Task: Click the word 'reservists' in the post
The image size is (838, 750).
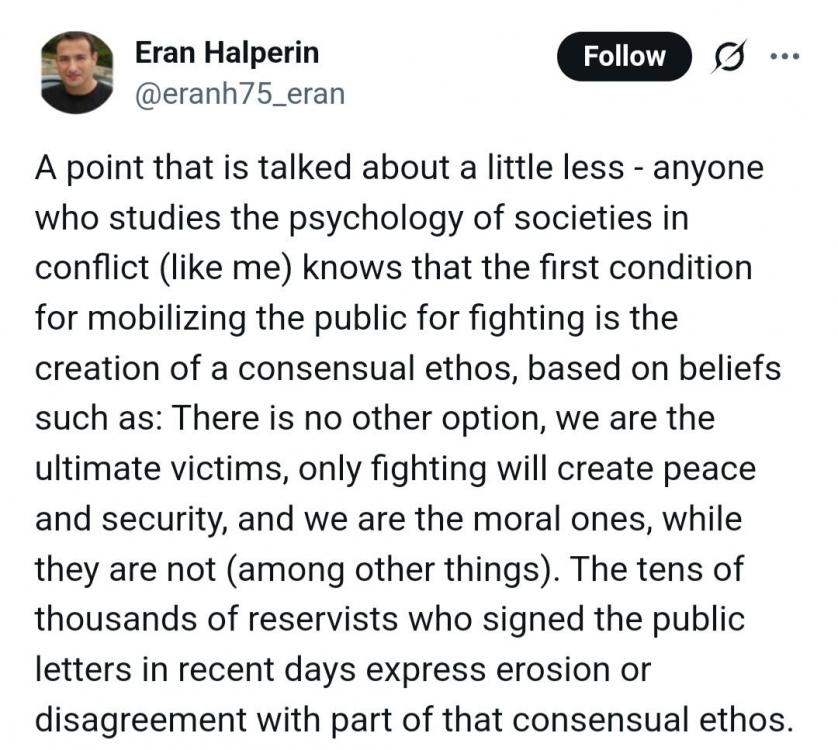Action: [322, 619]
